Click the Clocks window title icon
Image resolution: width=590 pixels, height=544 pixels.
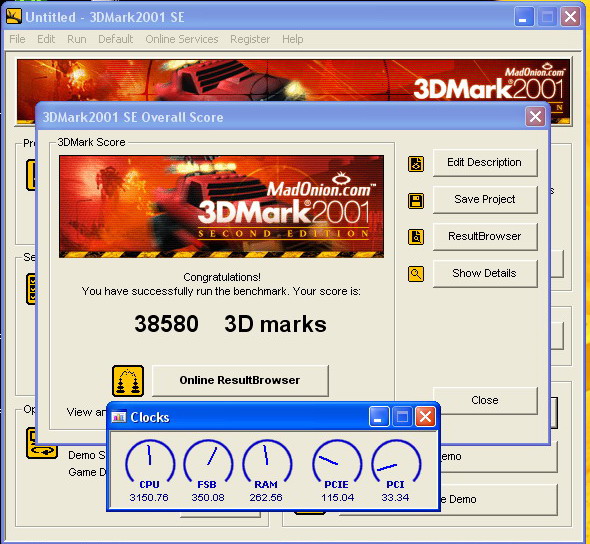pos(119,417)
